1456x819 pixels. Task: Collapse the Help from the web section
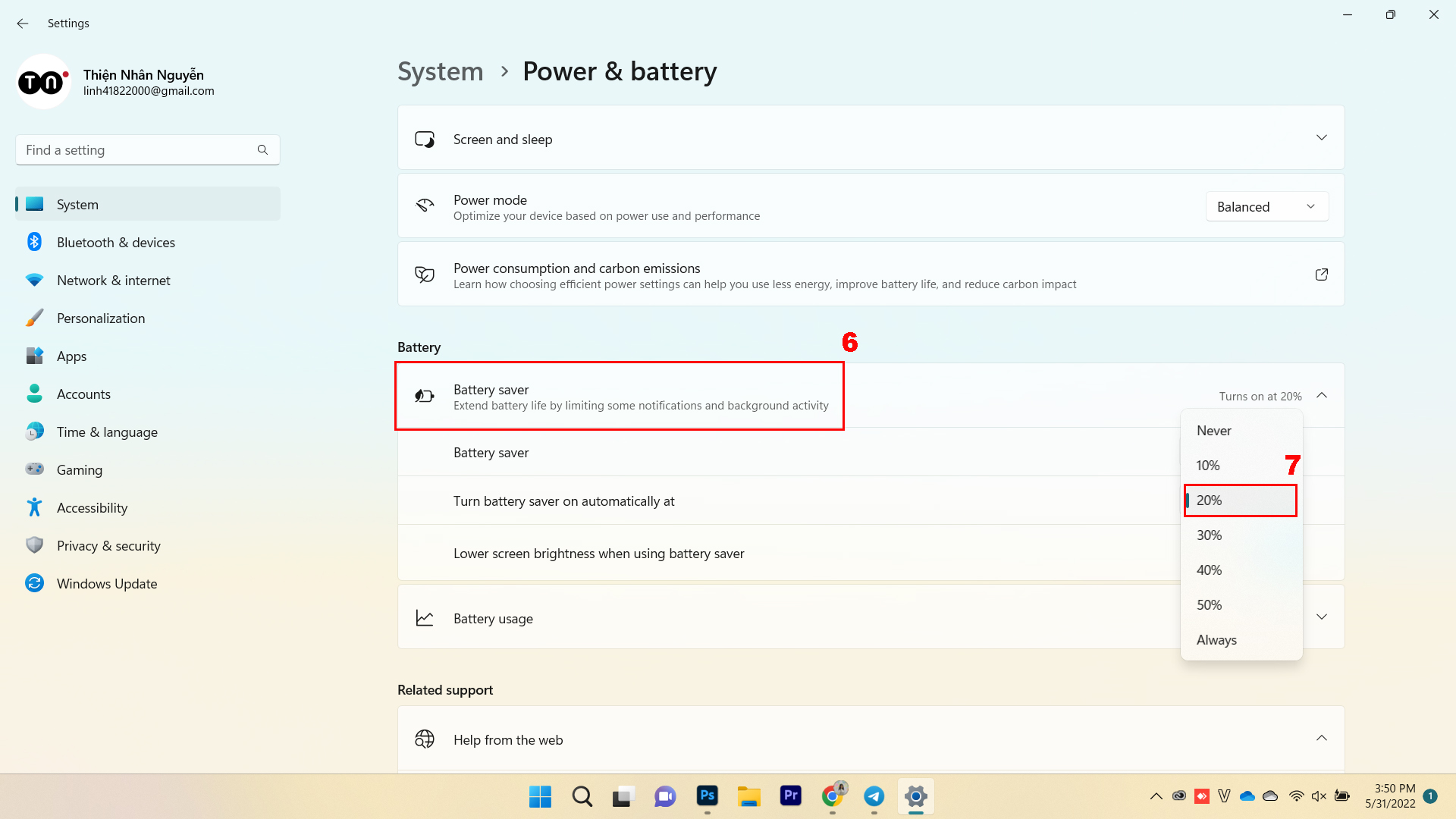coord(1321,739)
